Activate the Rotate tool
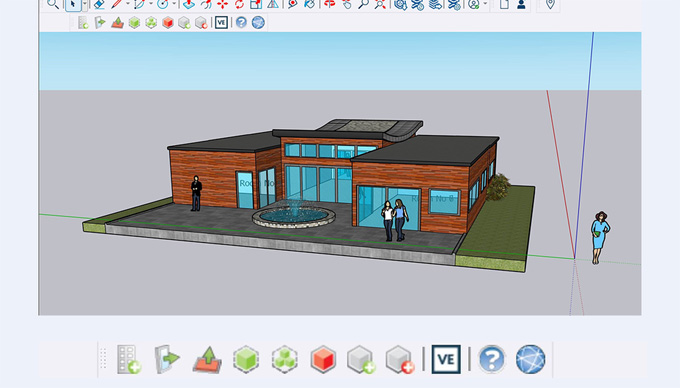 239,4
